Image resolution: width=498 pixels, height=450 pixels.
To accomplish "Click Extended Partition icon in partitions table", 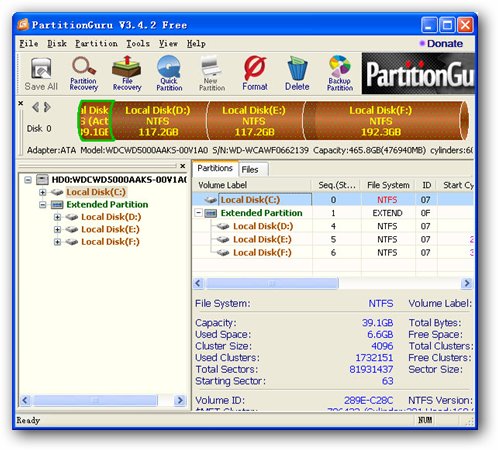I will [210, 213].
